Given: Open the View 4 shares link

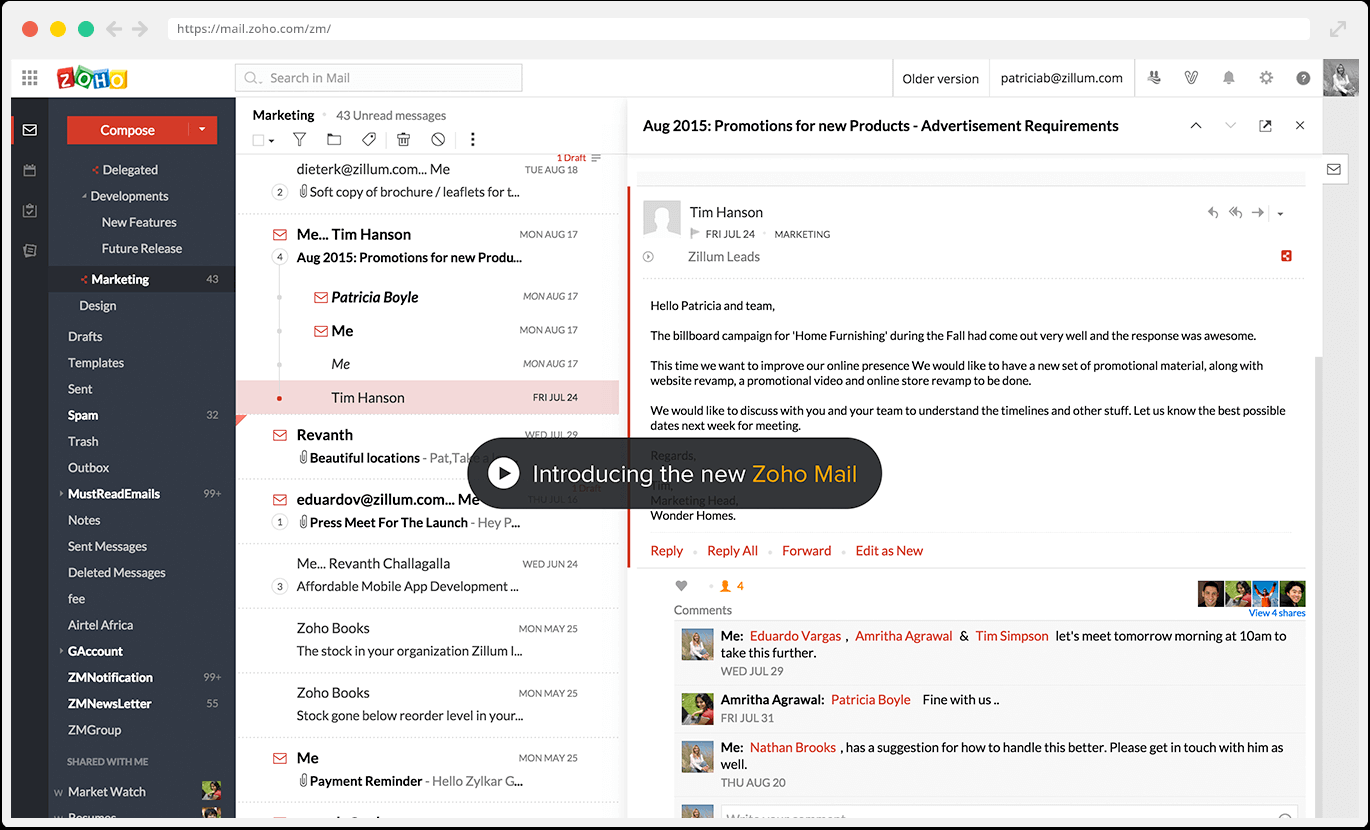Looking at the screenshot, I should pos(1277,611).
